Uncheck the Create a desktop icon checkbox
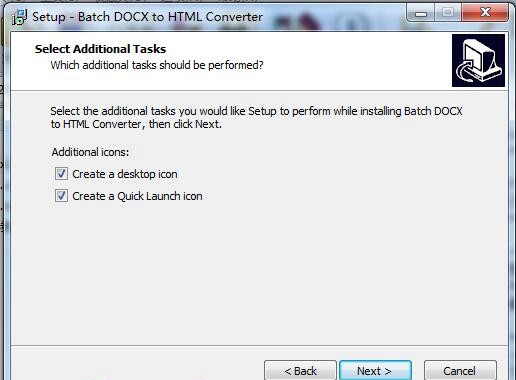 click(x=61, y=174)
